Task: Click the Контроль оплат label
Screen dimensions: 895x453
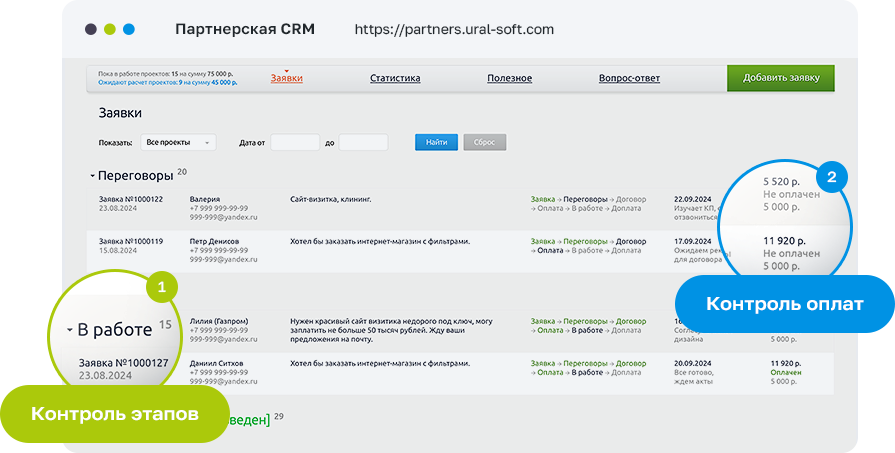Action: click(x=784, y=303)
